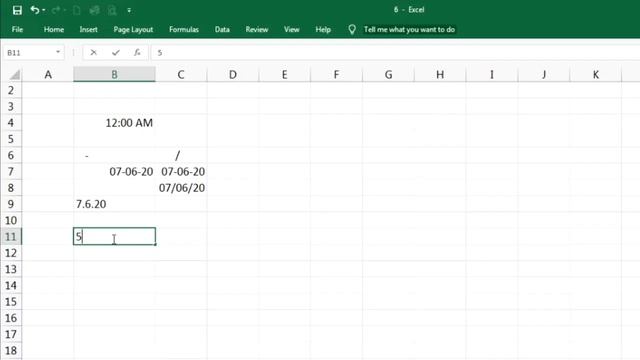Select column F header
Viewport: 640px width, 360px height.
pyautogui.click(x=336, y=75)
